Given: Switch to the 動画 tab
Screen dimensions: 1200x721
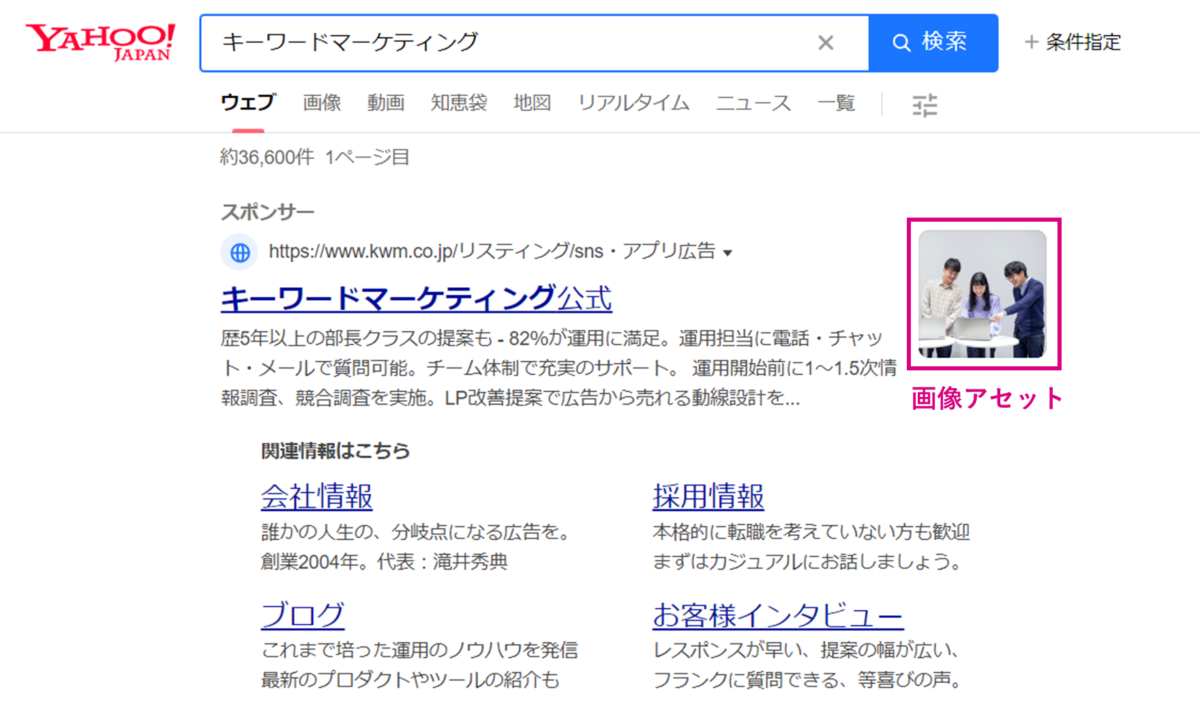Looking at the screenshot, I should [386, 102].
